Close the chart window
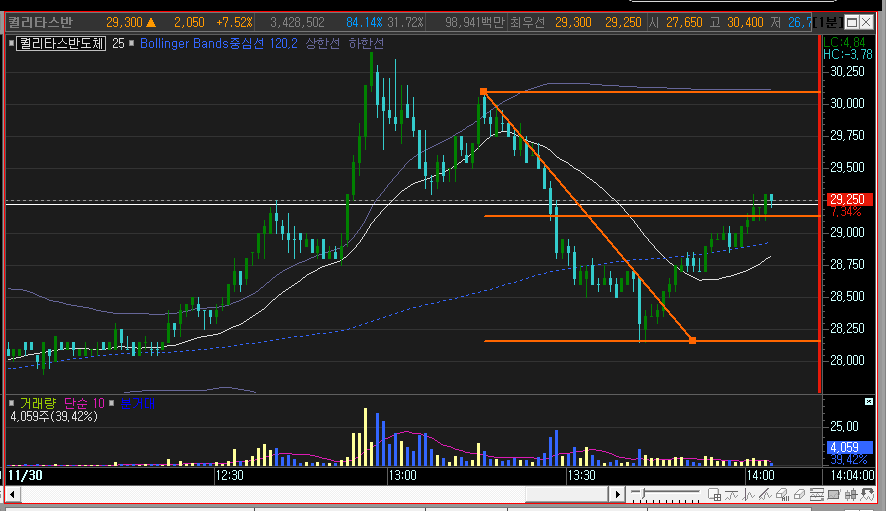 [866, 23]
